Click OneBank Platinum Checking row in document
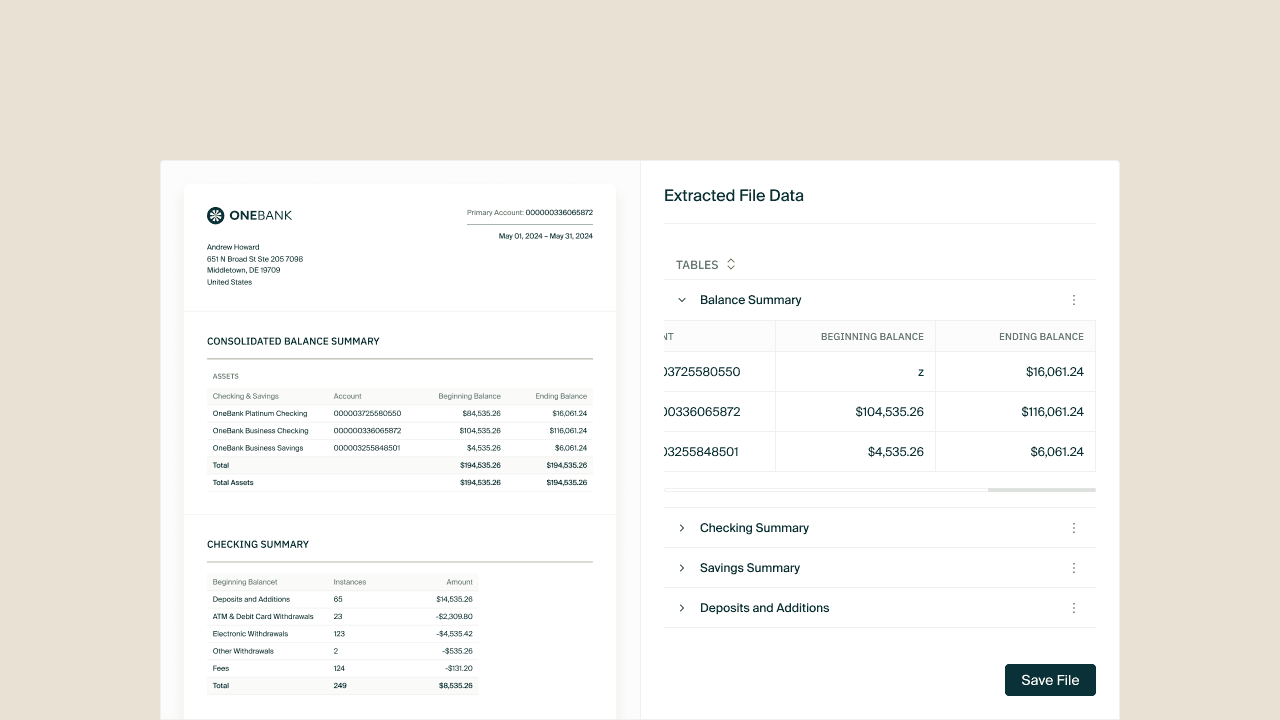This screenshot has height=720, width=1280. (x=400, y=413)
